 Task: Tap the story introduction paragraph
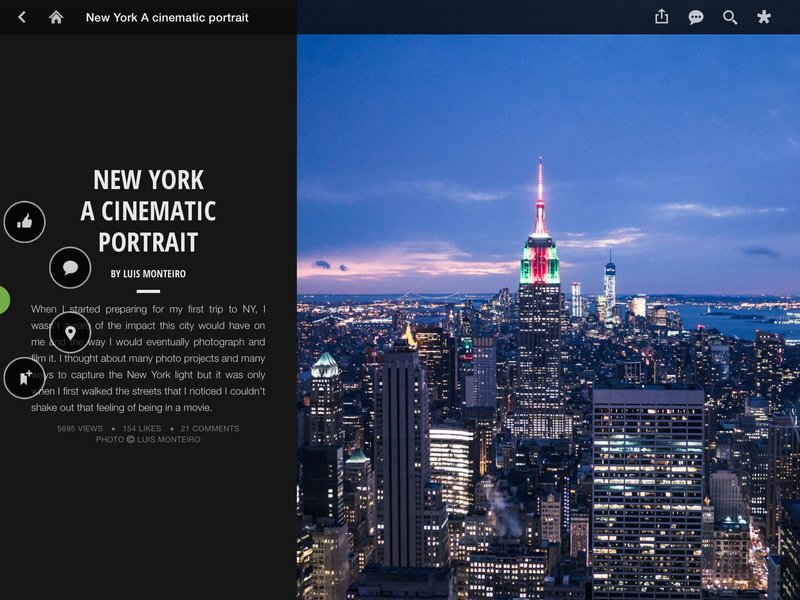tap(148, 358)
